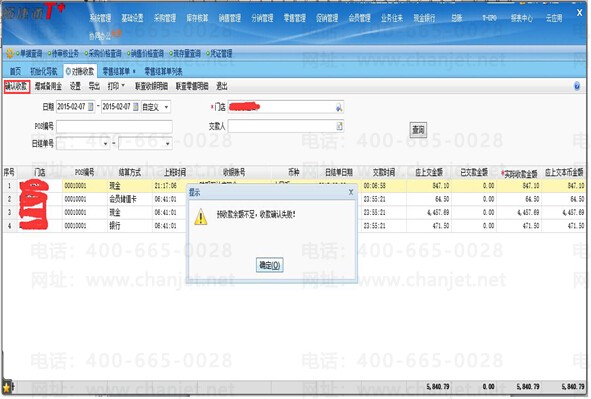Click the 实际收款金额 column header
Image resolution: width=591 pixels, height=399 pixels.
(519, 173)
